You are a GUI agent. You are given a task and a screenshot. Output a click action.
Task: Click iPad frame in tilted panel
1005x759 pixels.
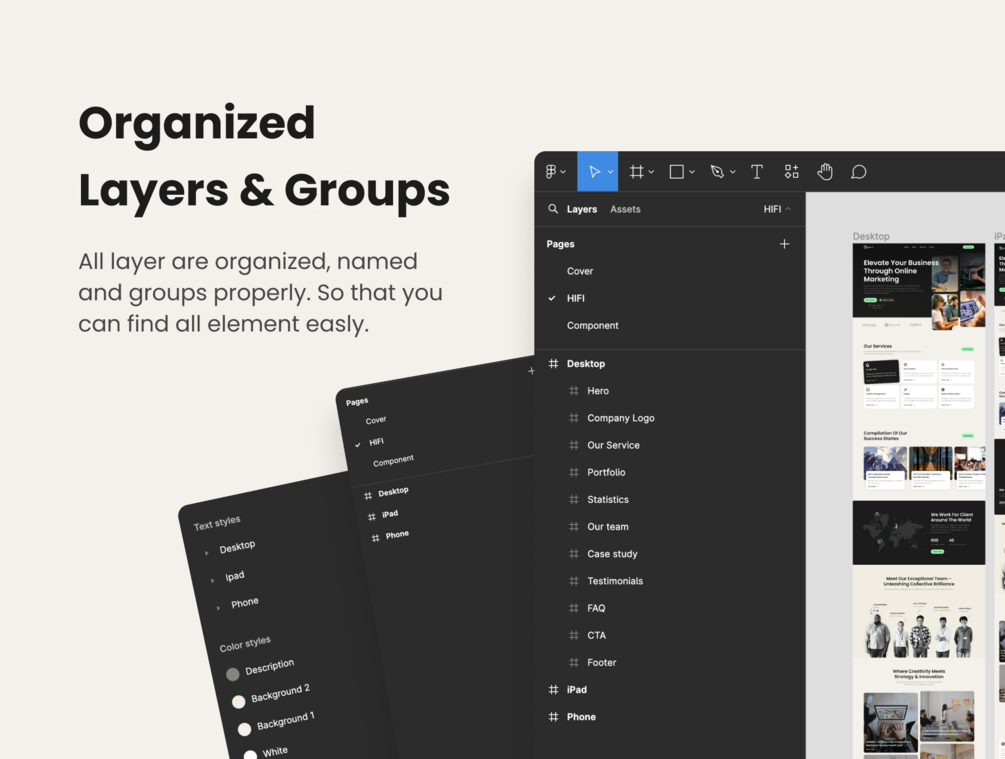390,514
